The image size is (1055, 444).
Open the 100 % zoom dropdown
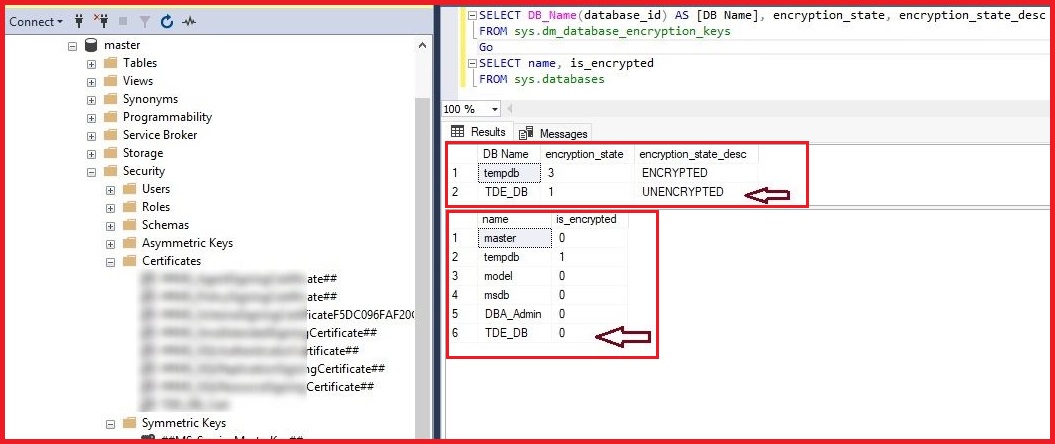(496, 109)
